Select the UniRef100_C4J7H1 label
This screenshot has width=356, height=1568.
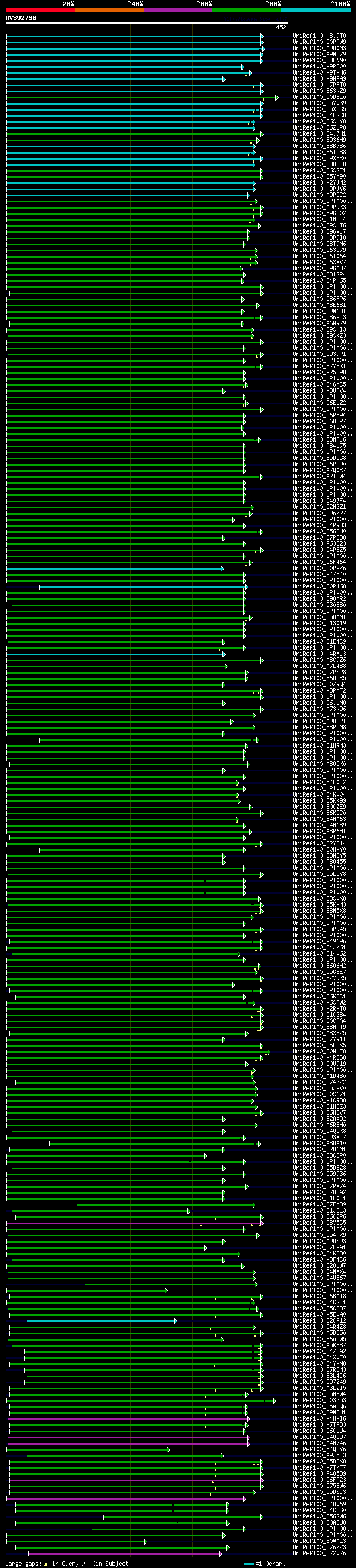pos(319,133)
